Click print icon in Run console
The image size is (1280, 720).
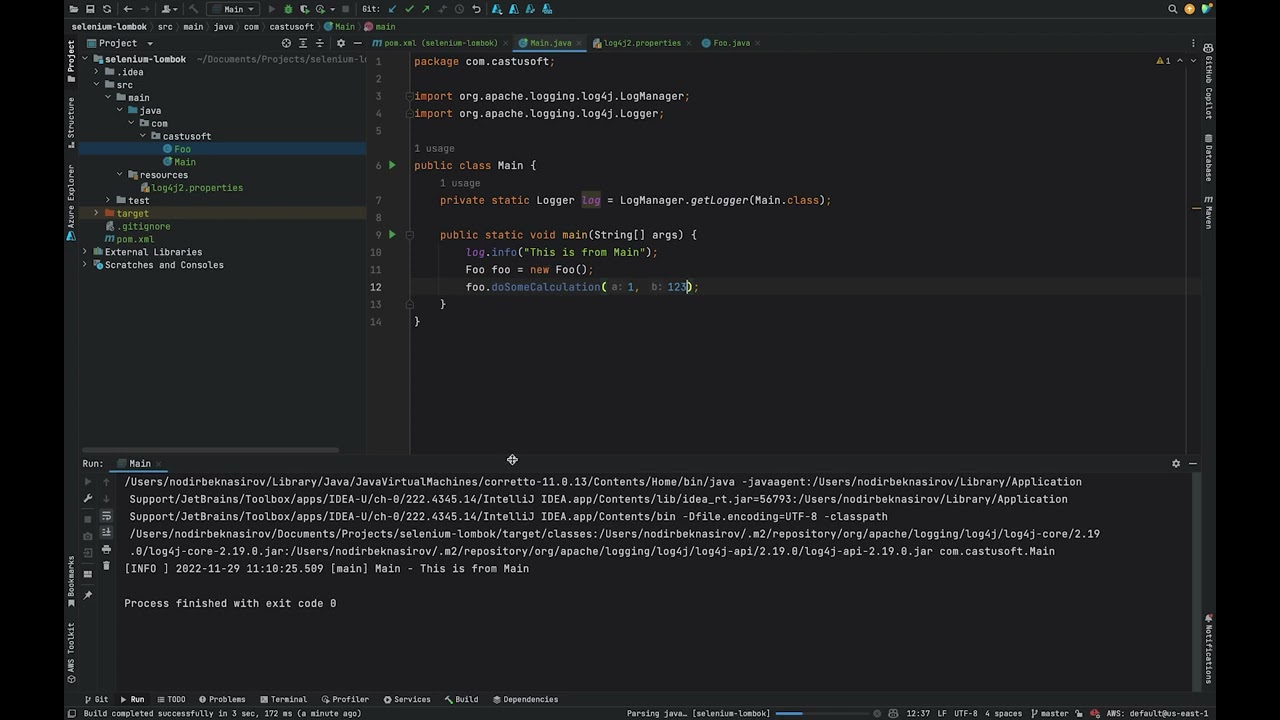click(x=106, y=550)
